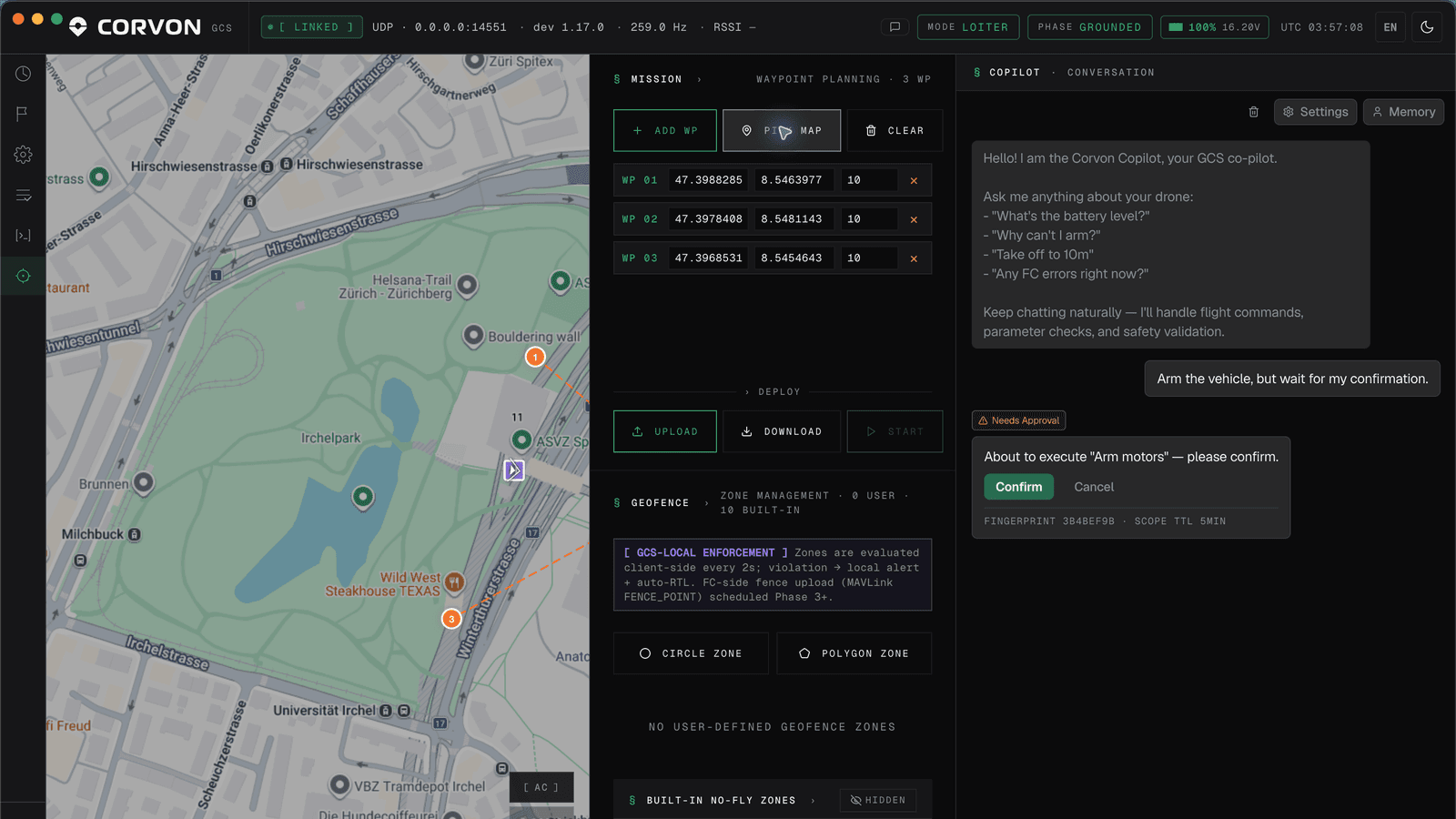
Task: Click the battery 100% 16.20V indicator
Action: [1214, 27]
